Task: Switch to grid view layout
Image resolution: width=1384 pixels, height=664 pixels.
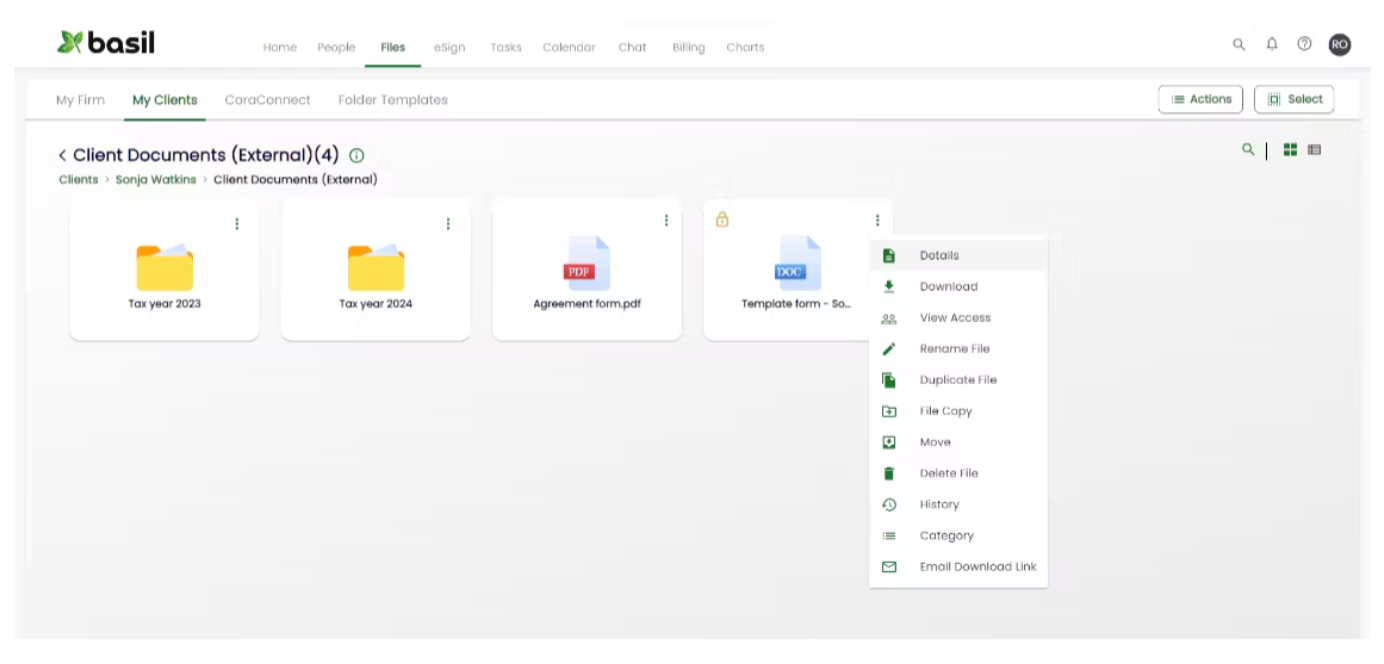Action: click(x=1290, y=149)
